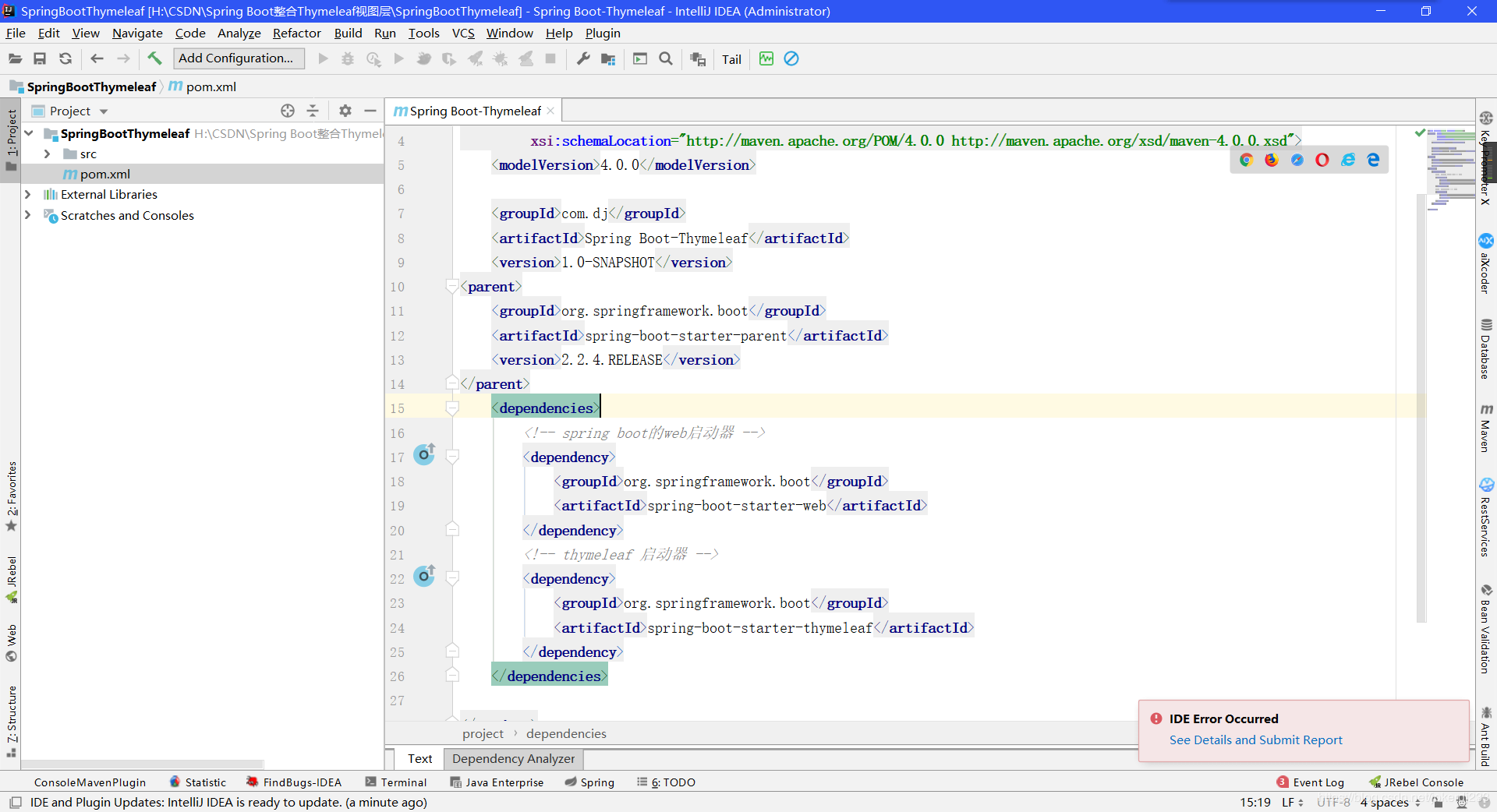Click See Details and Submit Report link

1255,740
